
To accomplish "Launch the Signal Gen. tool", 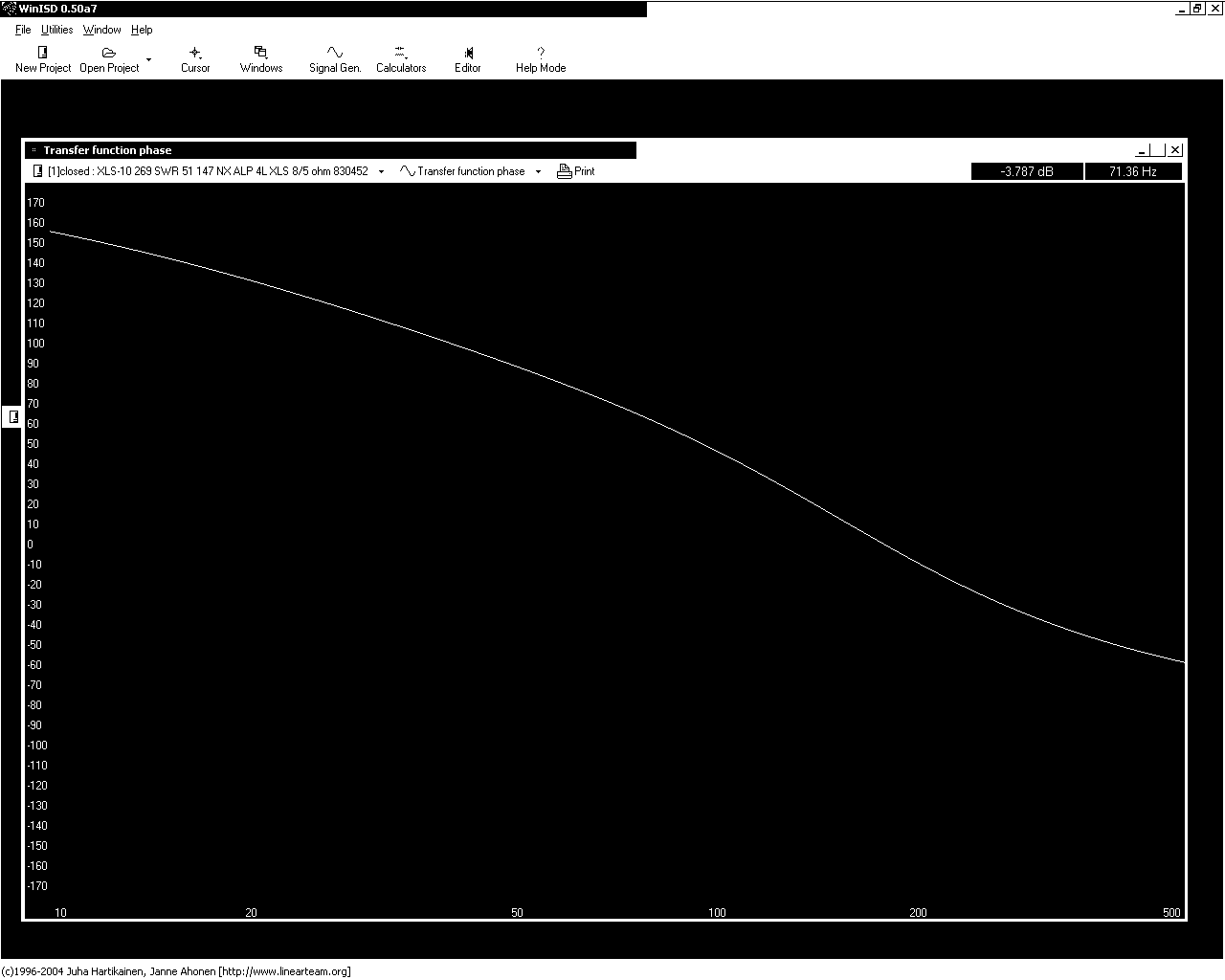I will tap(335, 58).
